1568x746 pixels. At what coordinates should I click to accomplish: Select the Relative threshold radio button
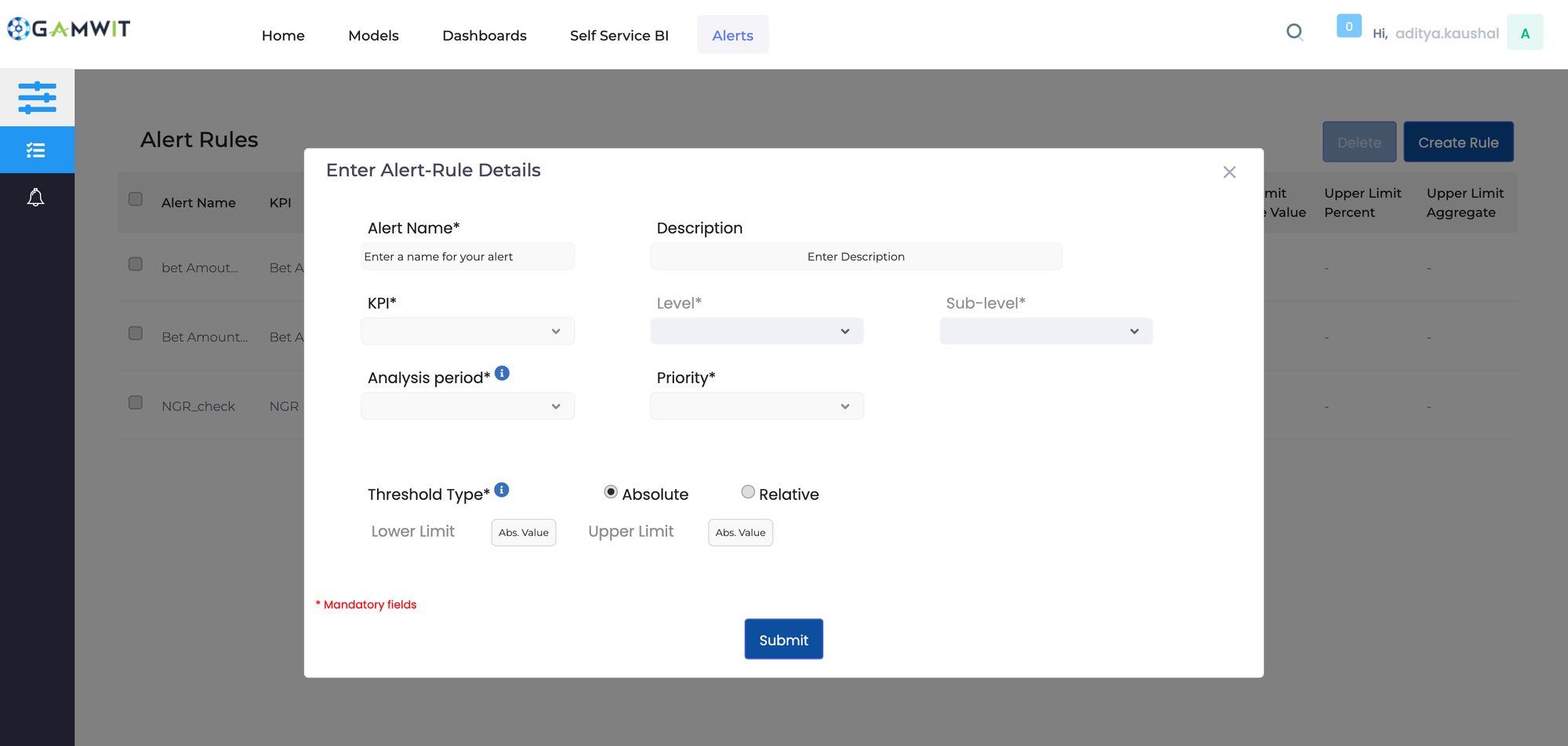748,492
